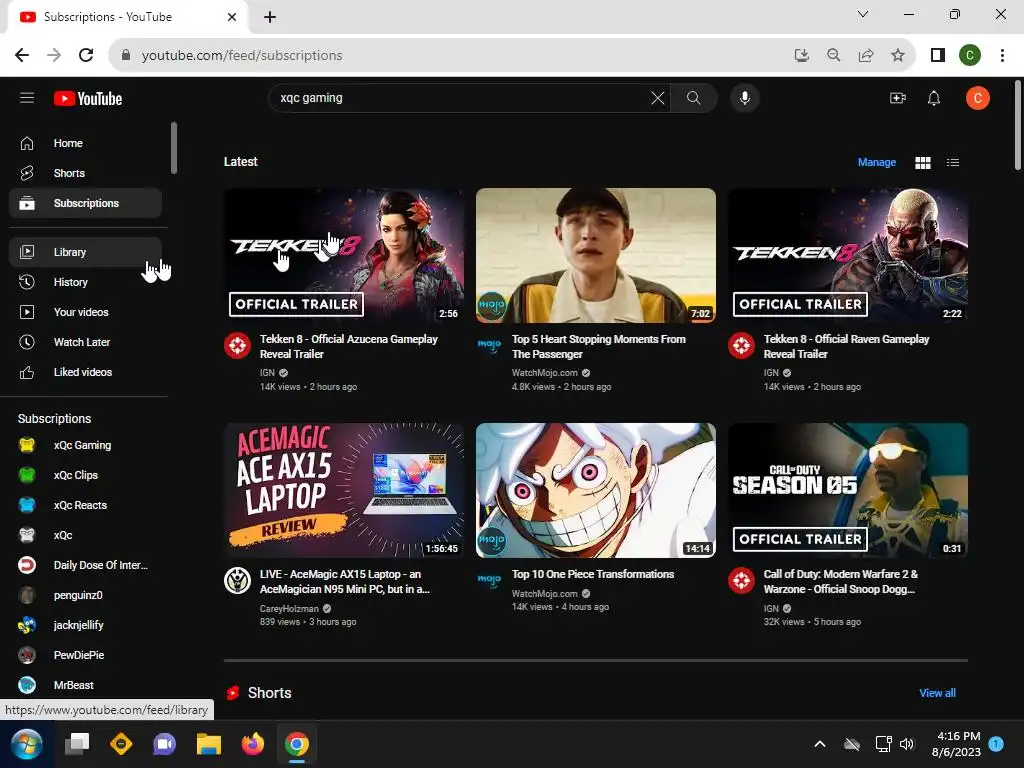This screenshot has height=768, width=1024.
Task: Click the volume speaker tray icon
Action: click(906, 744)
